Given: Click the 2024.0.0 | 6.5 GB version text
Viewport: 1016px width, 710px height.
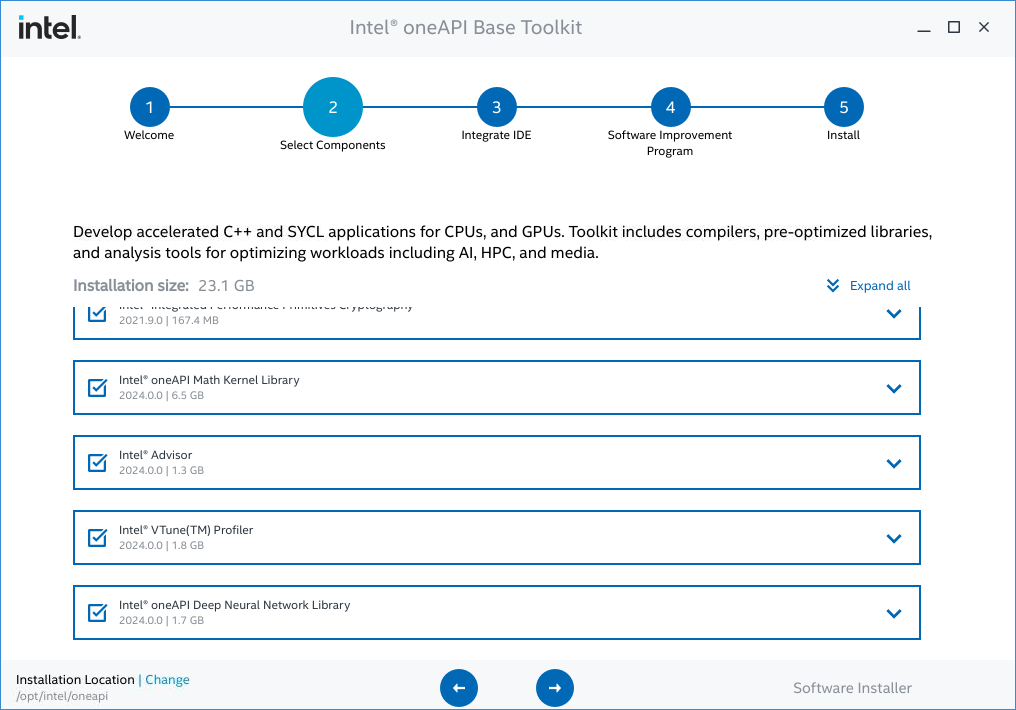Looking at the screenshot, I should click(x=161, y=395).
